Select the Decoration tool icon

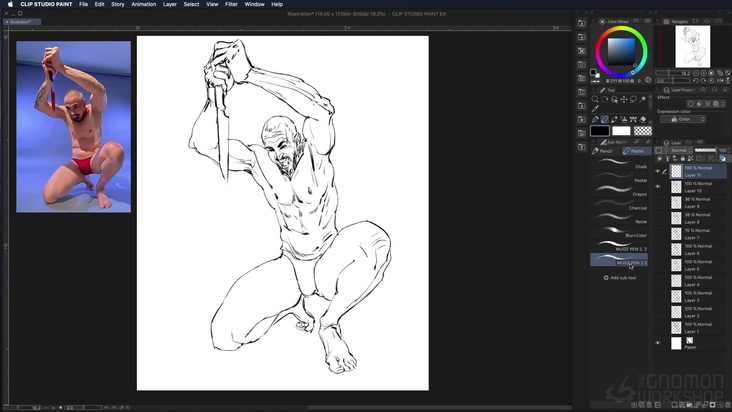pos(633,119)
